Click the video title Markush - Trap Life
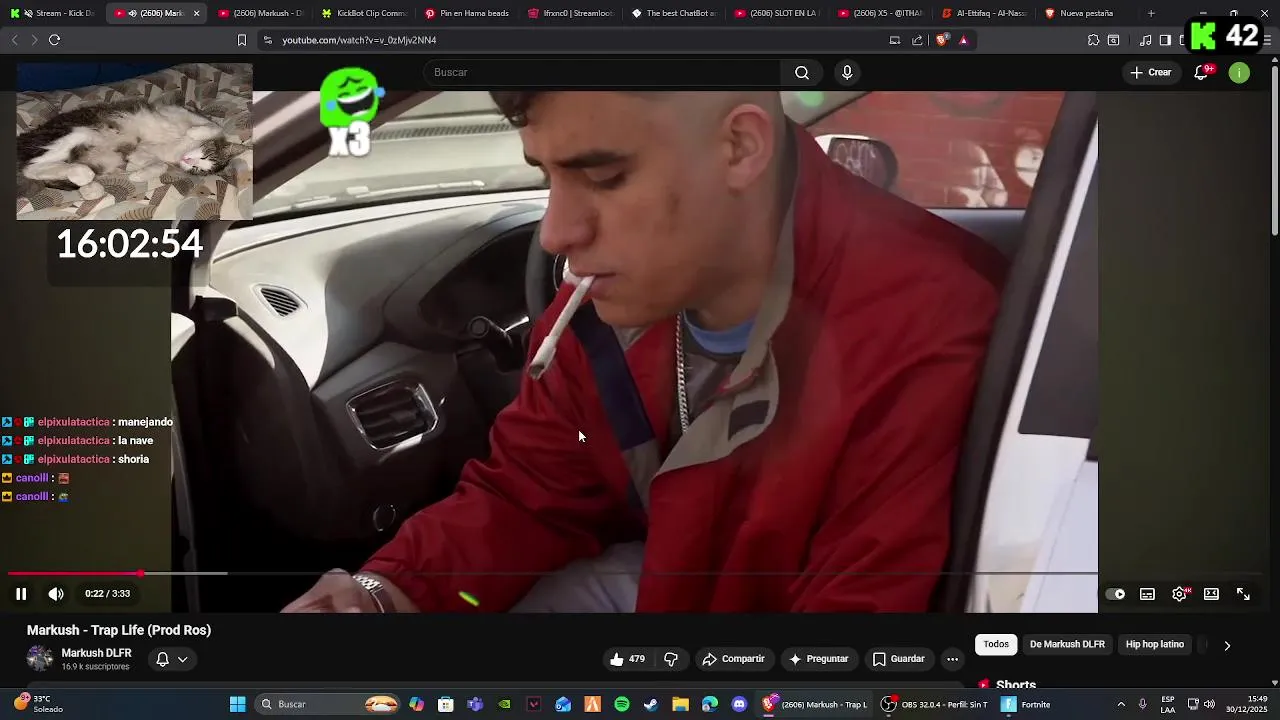This screenshot has height=720, width=1280. (x=119, y=630)
